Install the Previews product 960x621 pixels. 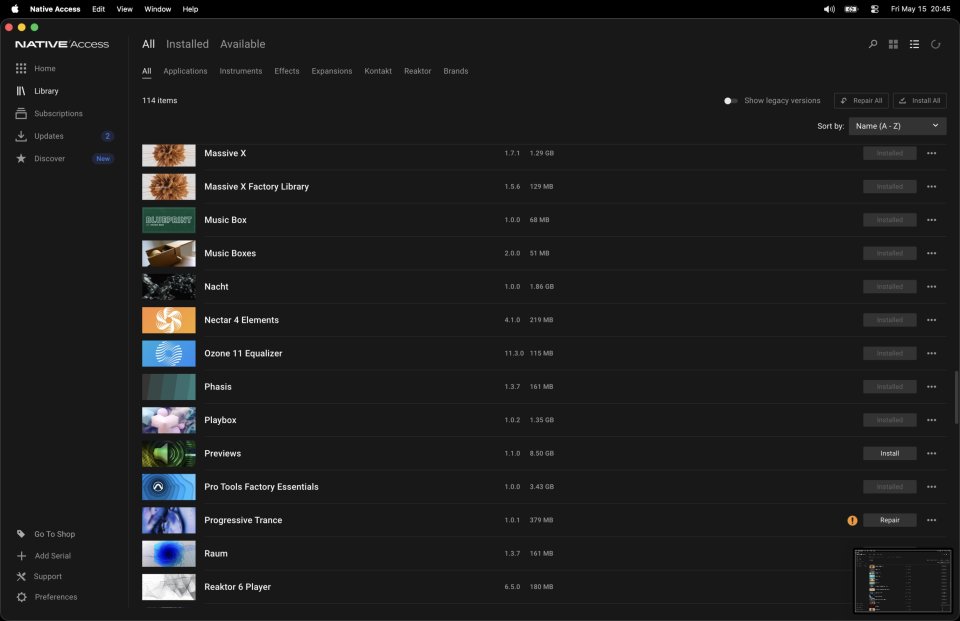pos(890,453)
